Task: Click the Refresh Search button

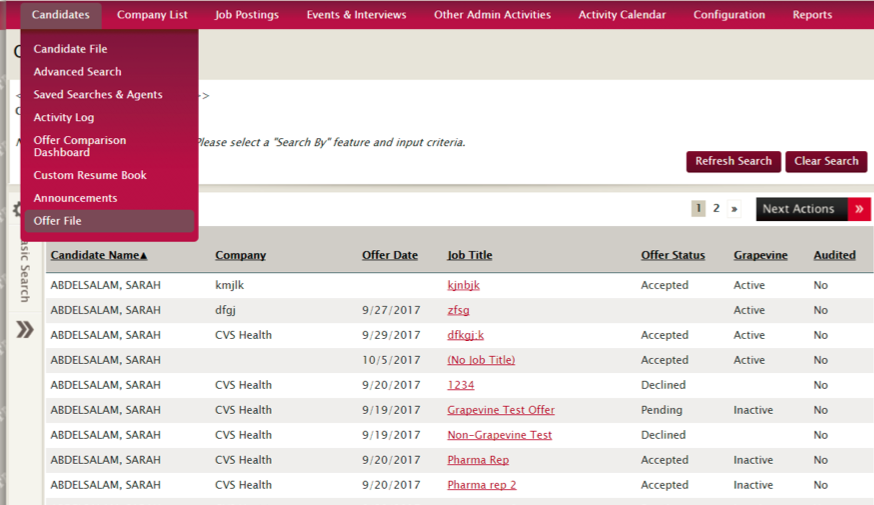Action: pyautogui.click(x=734, y=162)
